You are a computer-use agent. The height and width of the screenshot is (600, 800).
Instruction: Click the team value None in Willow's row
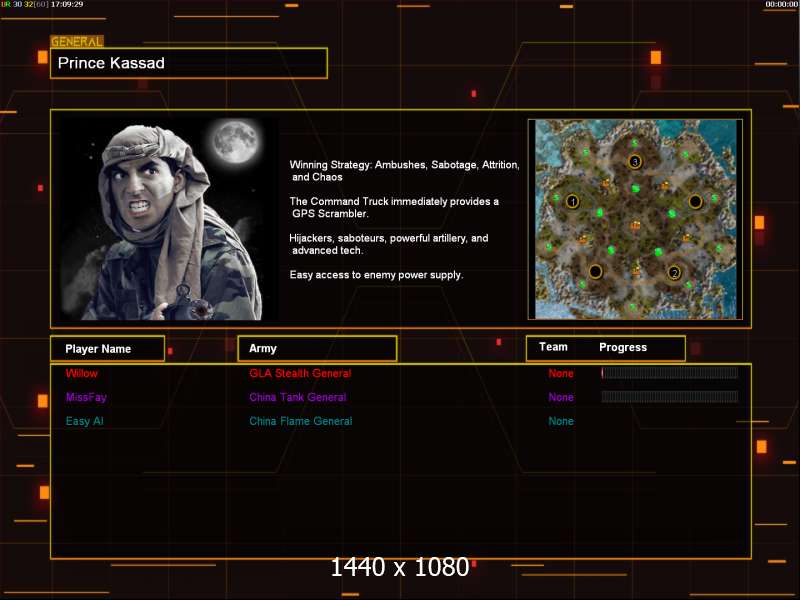click(x=561, y=373)
